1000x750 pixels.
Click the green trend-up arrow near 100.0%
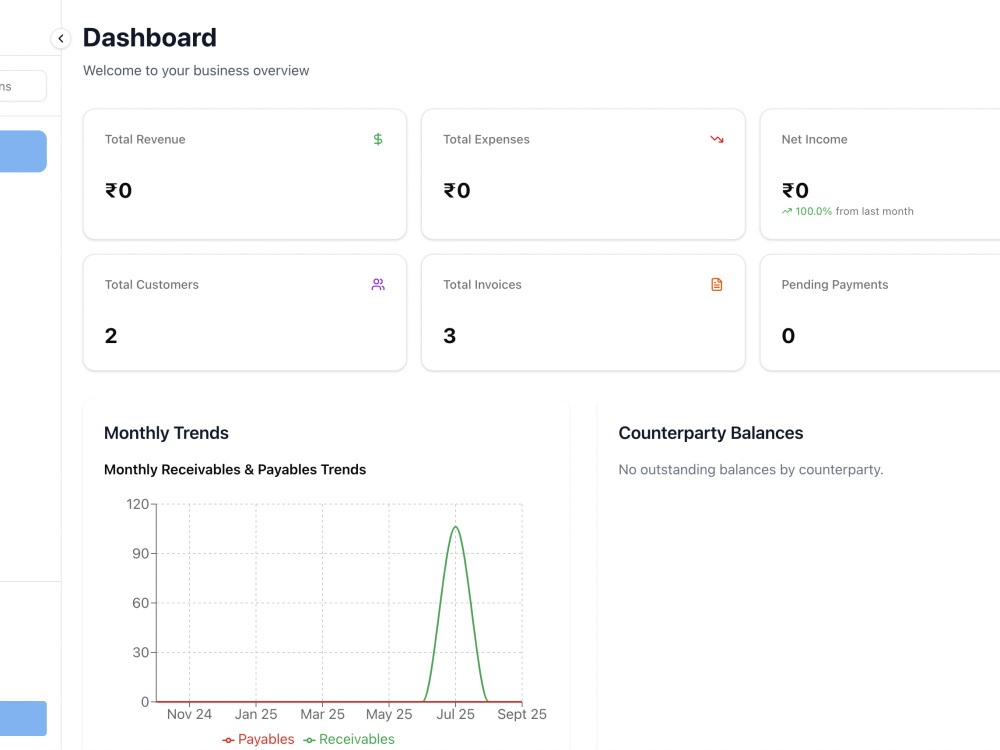coord(787,211)
